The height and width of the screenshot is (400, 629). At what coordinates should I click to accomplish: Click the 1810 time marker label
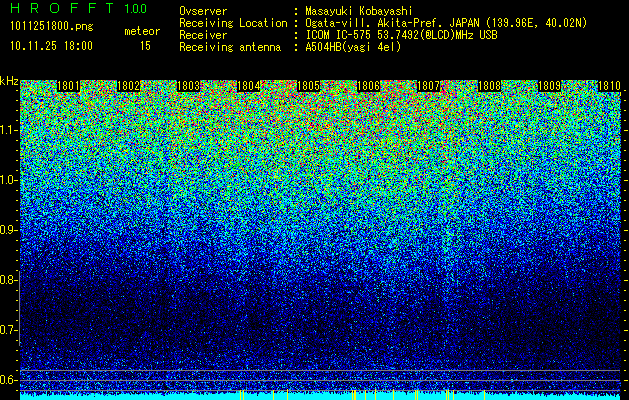[x=609, y=86]
